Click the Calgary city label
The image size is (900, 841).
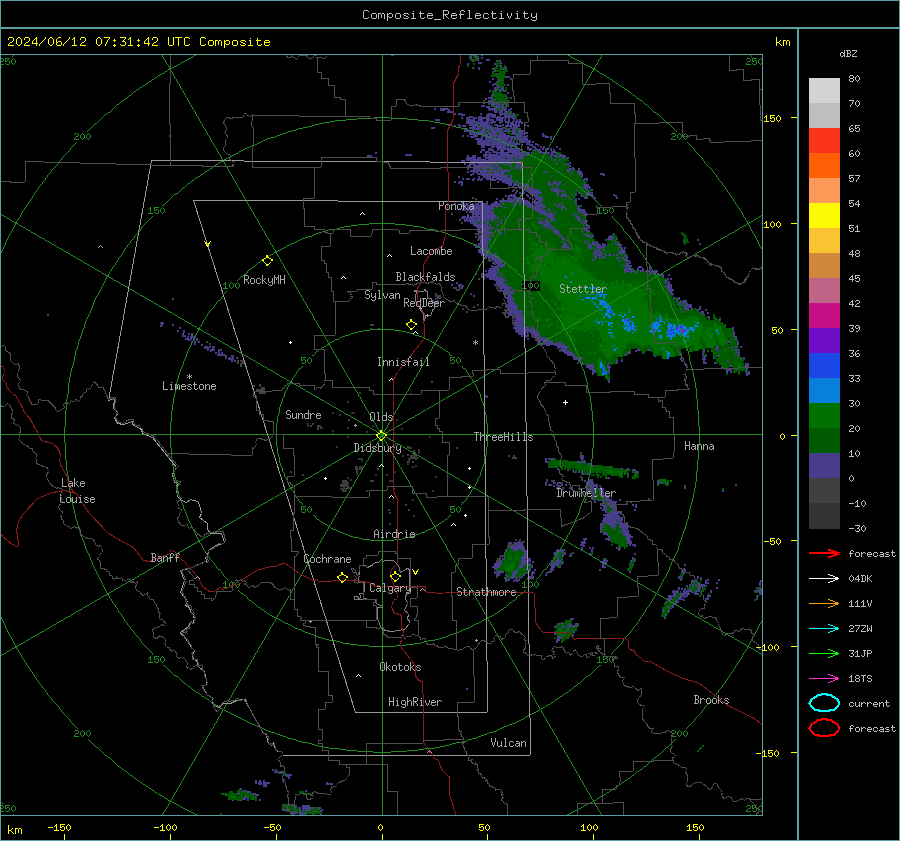(390, 588)
